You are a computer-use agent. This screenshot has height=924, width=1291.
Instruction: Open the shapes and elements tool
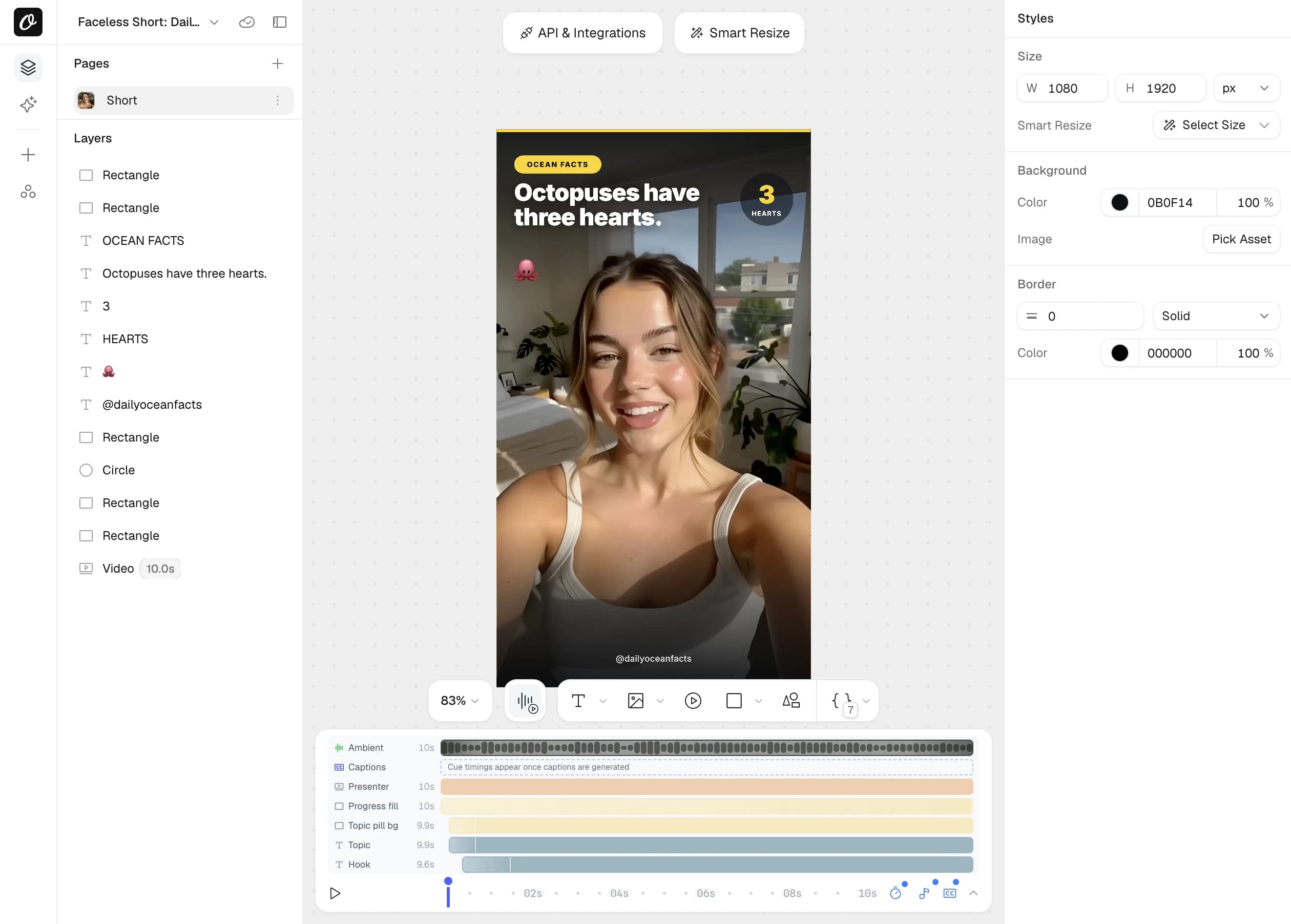791,700
